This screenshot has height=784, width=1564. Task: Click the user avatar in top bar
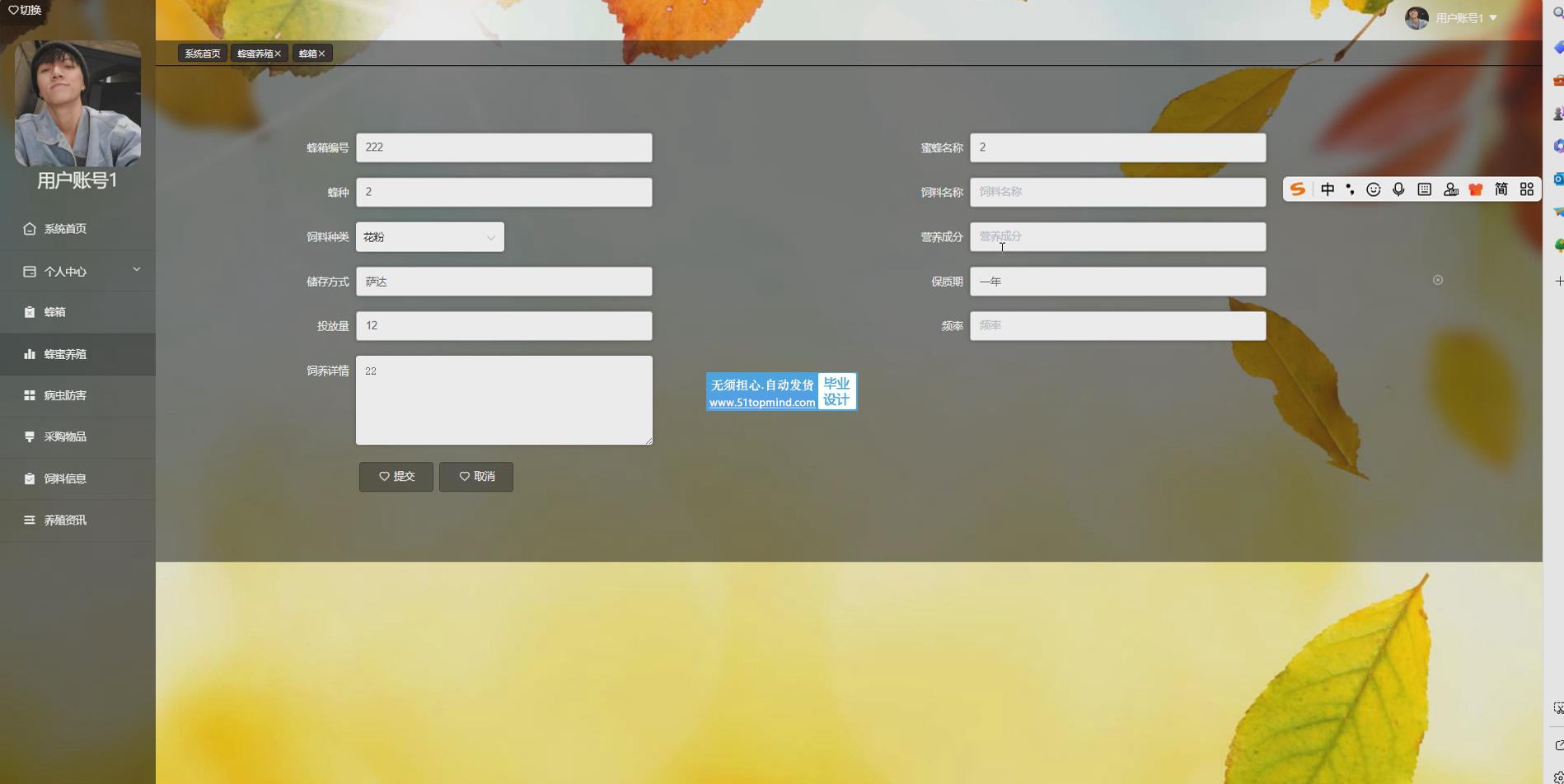[x=1416, y=18]
